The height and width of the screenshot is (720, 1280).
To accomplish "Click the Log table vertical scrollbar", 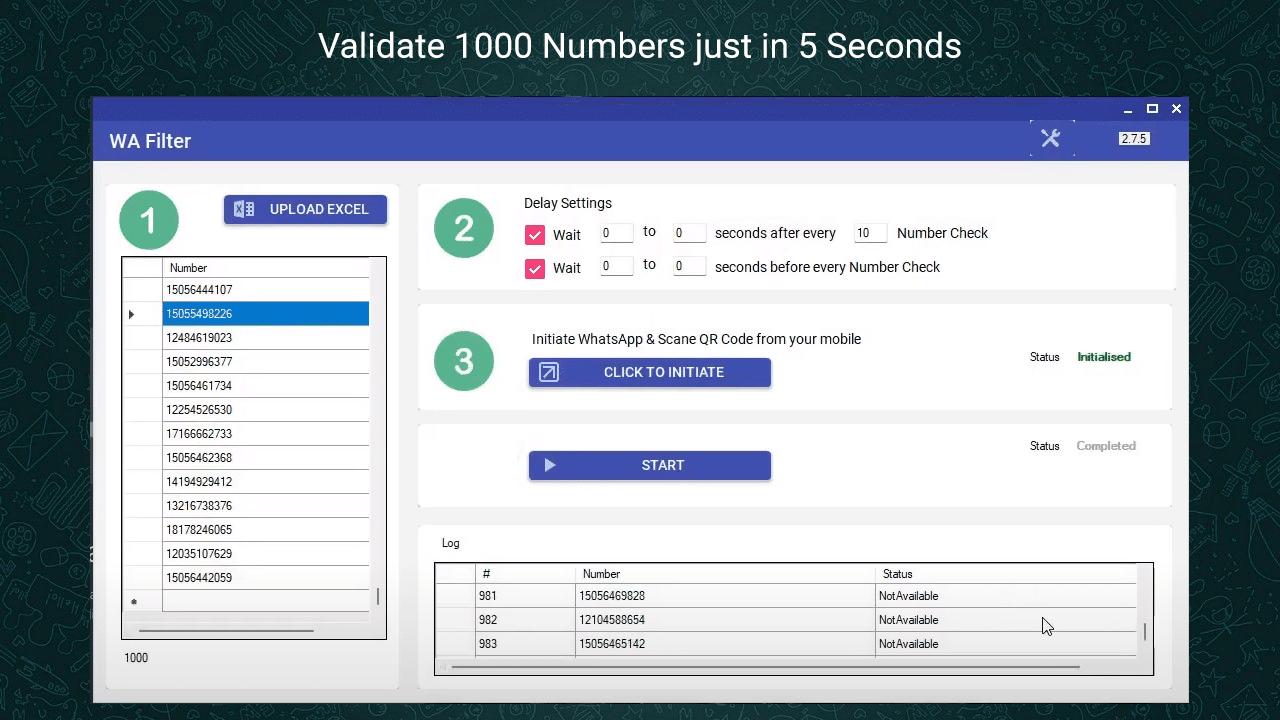I will [1145, 631].
